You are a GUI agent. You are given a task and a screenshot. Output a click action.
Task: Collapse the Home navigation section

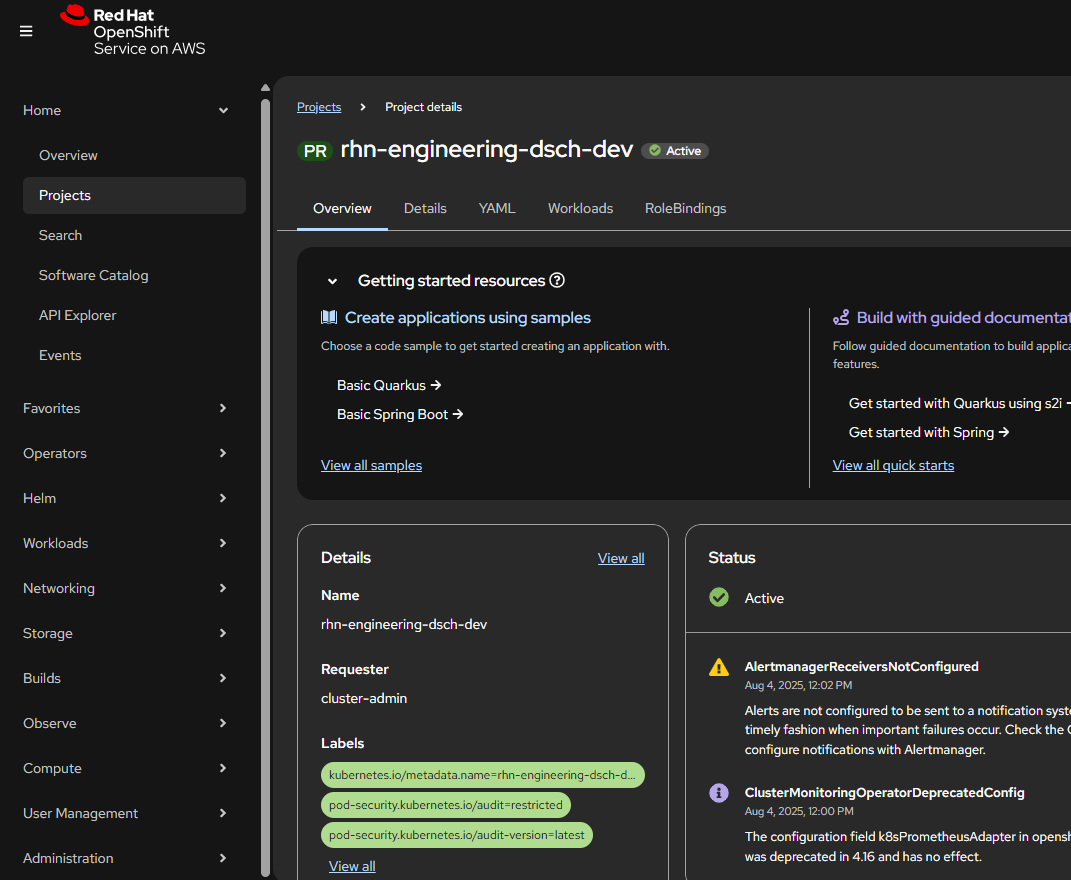[223, 111]
